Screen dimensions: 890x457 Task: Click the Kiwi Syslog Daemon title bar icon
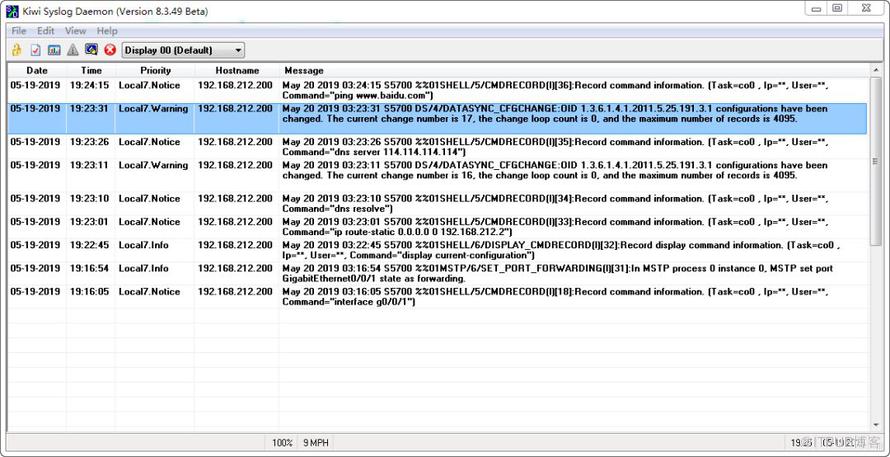click(12, 11)
